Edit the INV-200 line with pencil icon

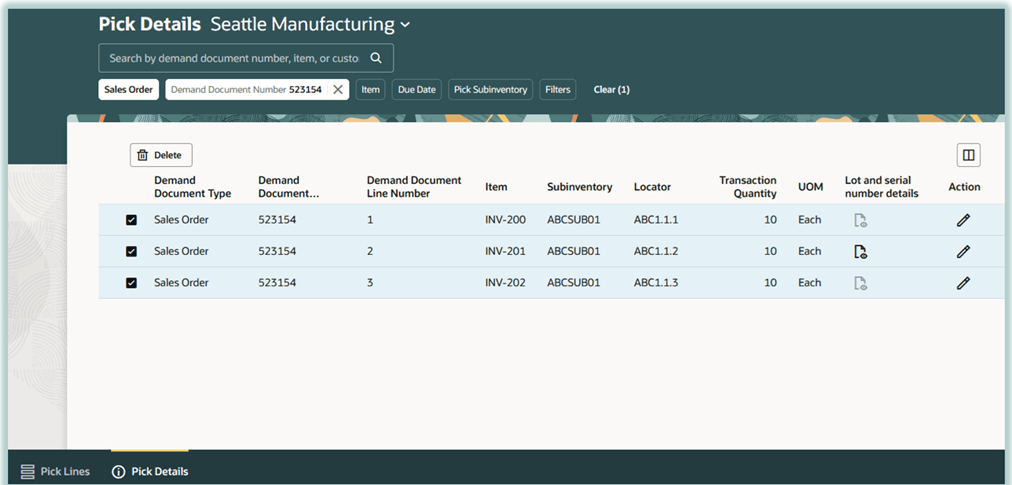(x=963, y=220)
